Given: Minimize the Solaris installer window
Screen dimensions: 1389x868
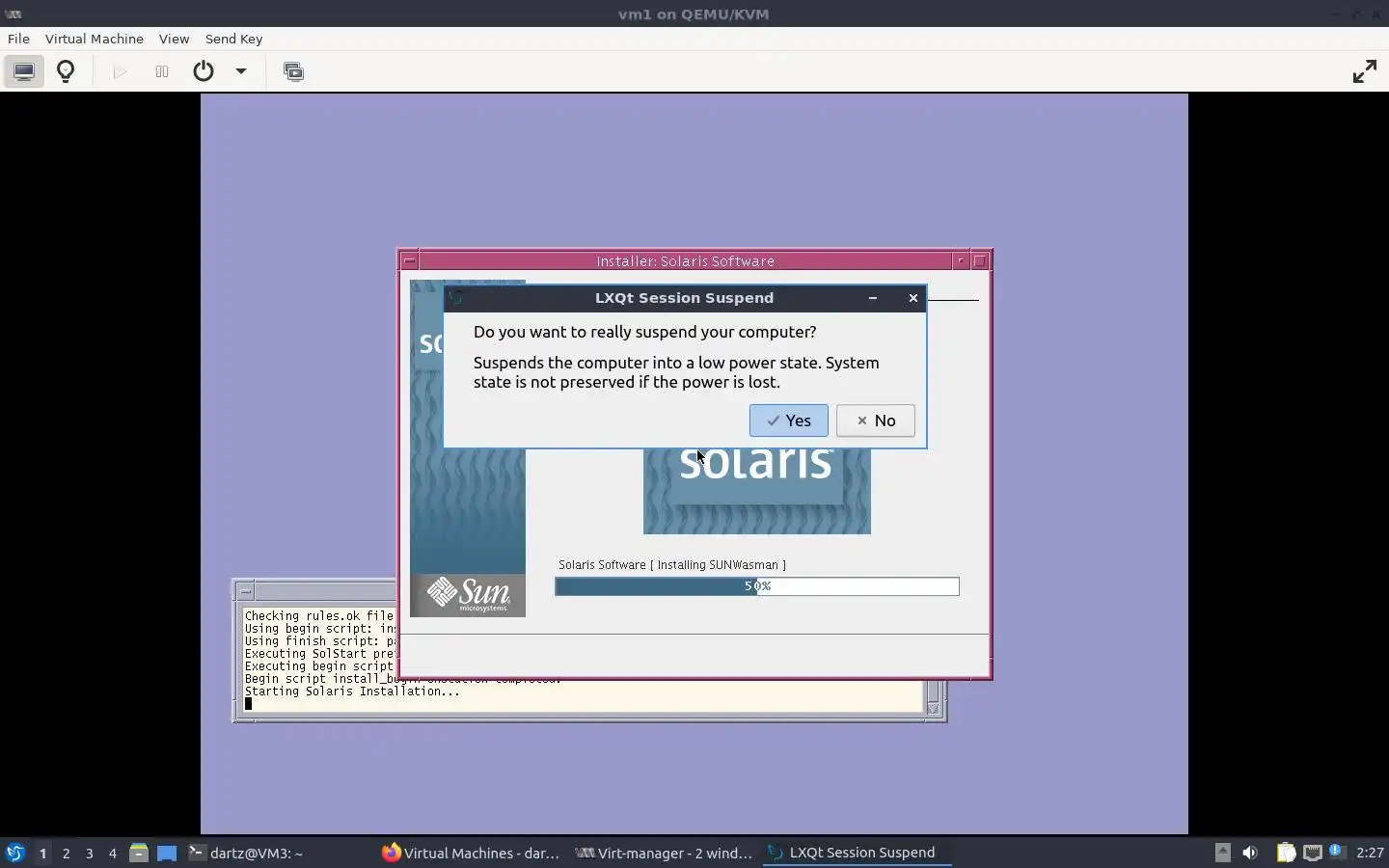Looking at the screenshot, I should point(961,260).
